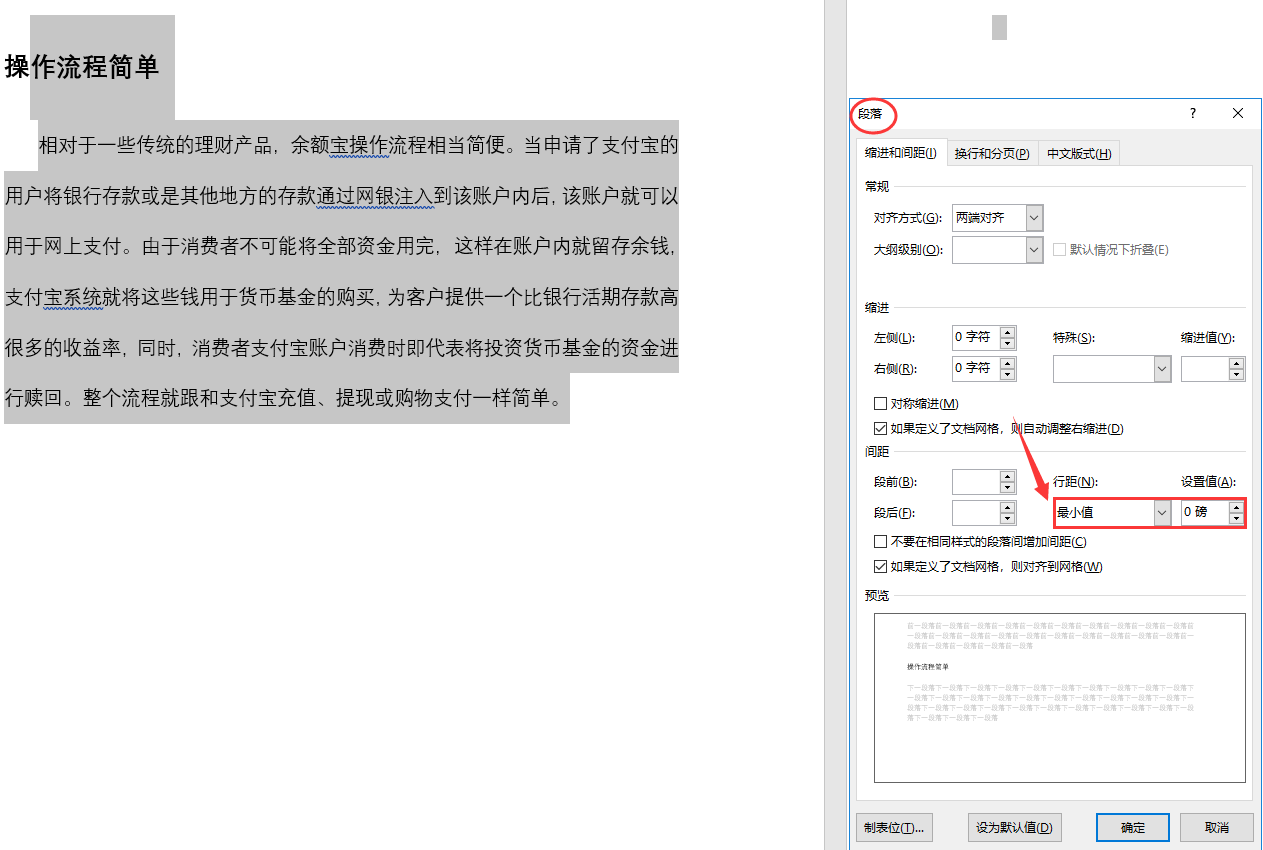Uncheck 如果定义了文档网格，则对齐到网格
This screenshot has height=850, width=1263.
881,567
